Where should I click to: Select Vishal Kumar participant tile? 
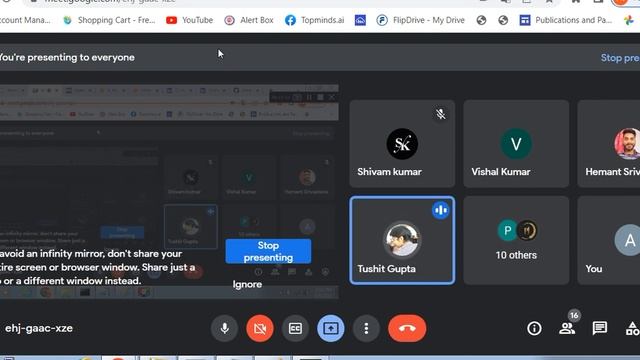click(x=516, y=144)
